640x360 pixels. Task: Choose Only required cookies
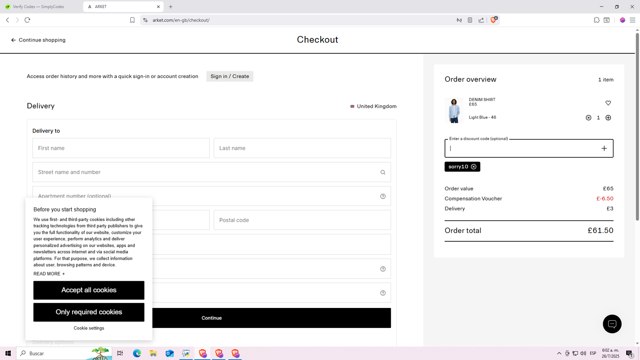click(x=89, y=312)
